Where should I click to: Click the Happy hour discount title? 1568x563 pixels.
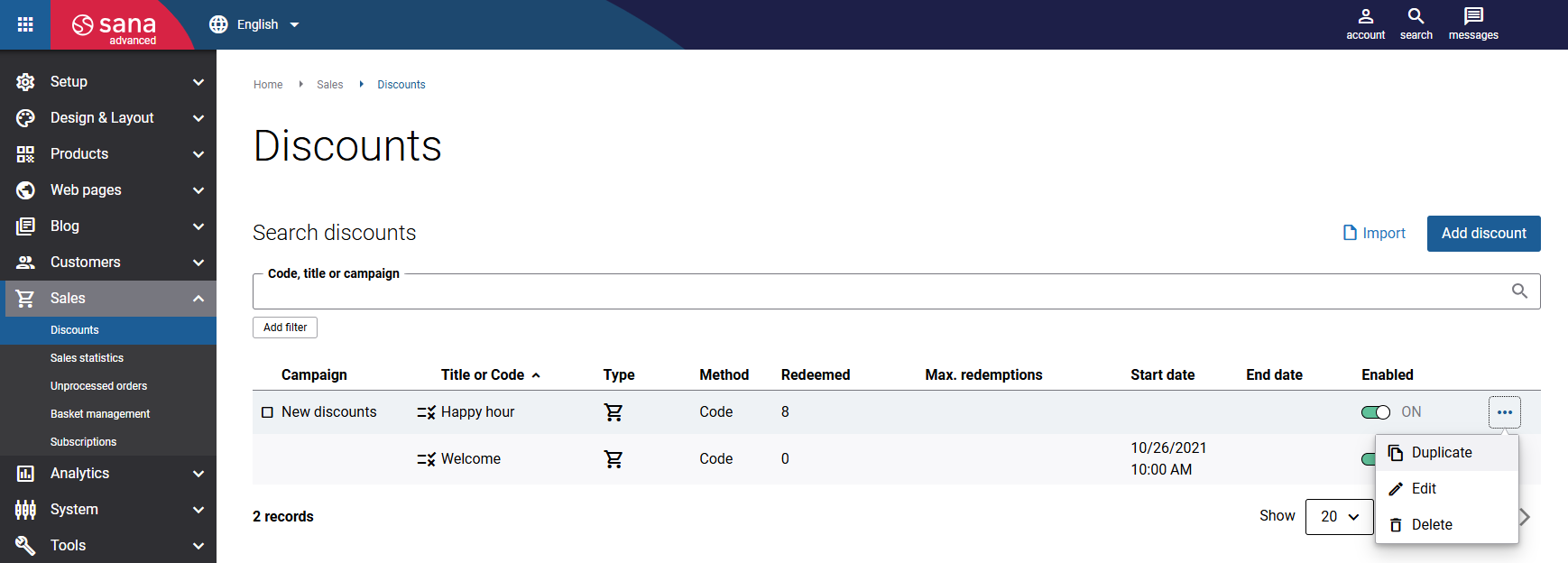coord(477,412)
